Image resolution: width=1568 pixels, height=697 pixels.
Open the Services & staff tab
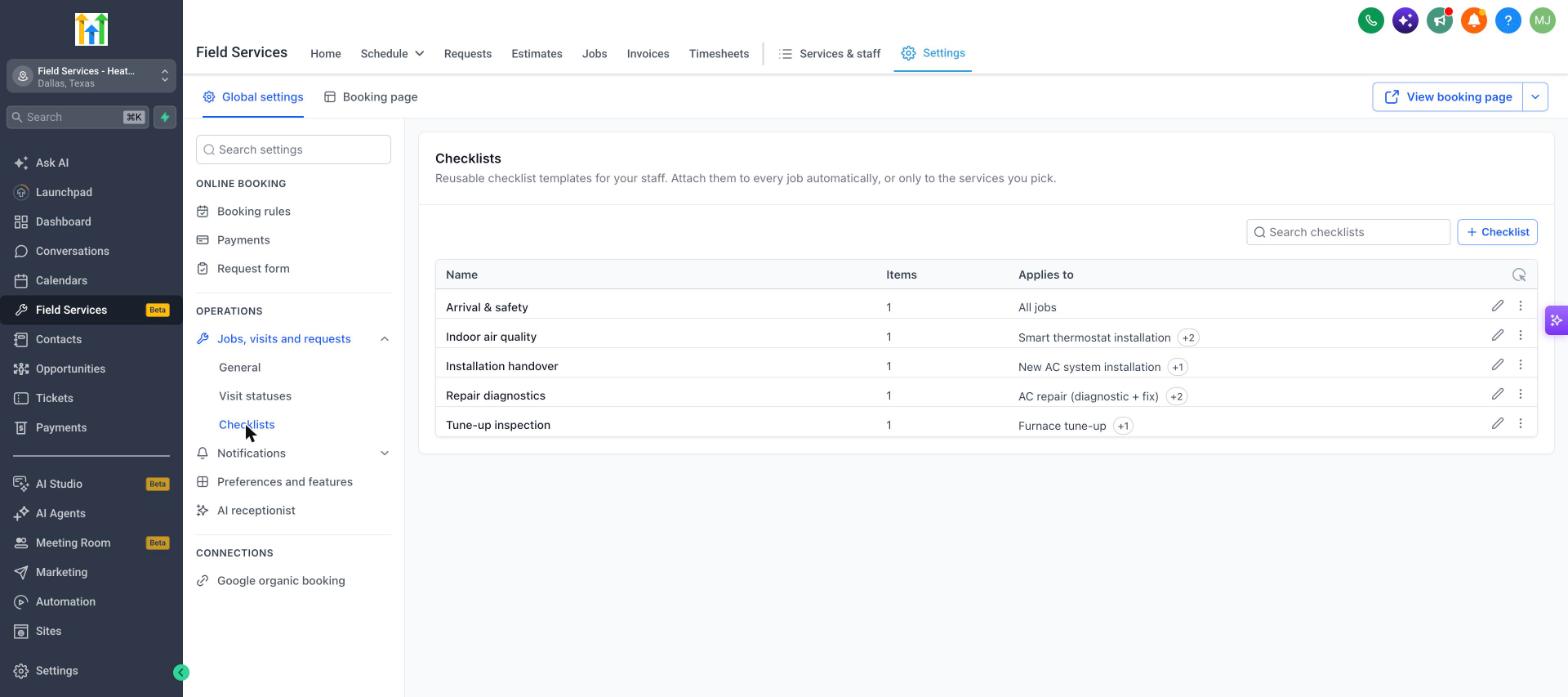(x=830, y=54)
